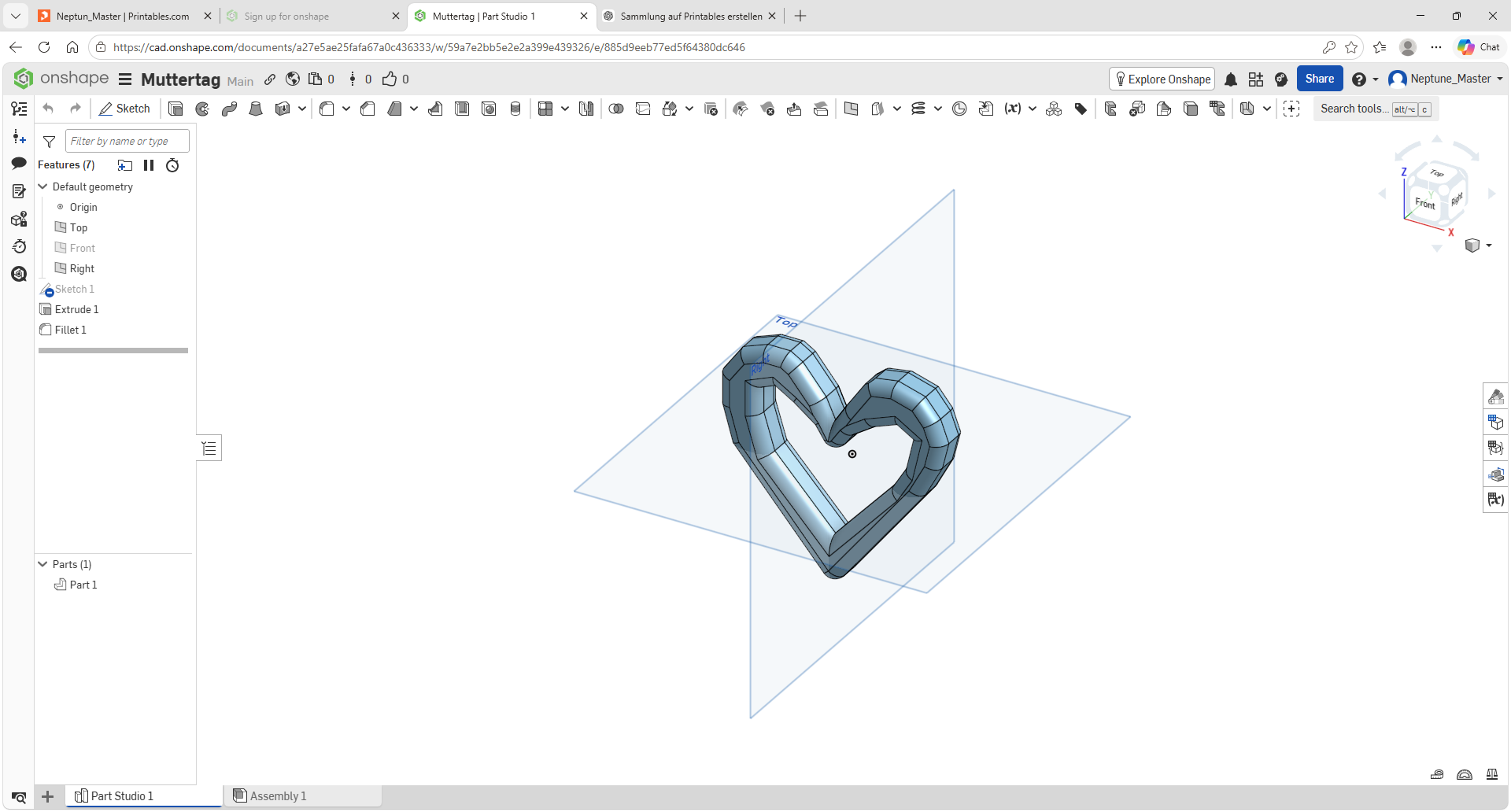This screenshot has height=812, width=1511.
Task: Click the Insert new element plus button
Action: (47, 796)
